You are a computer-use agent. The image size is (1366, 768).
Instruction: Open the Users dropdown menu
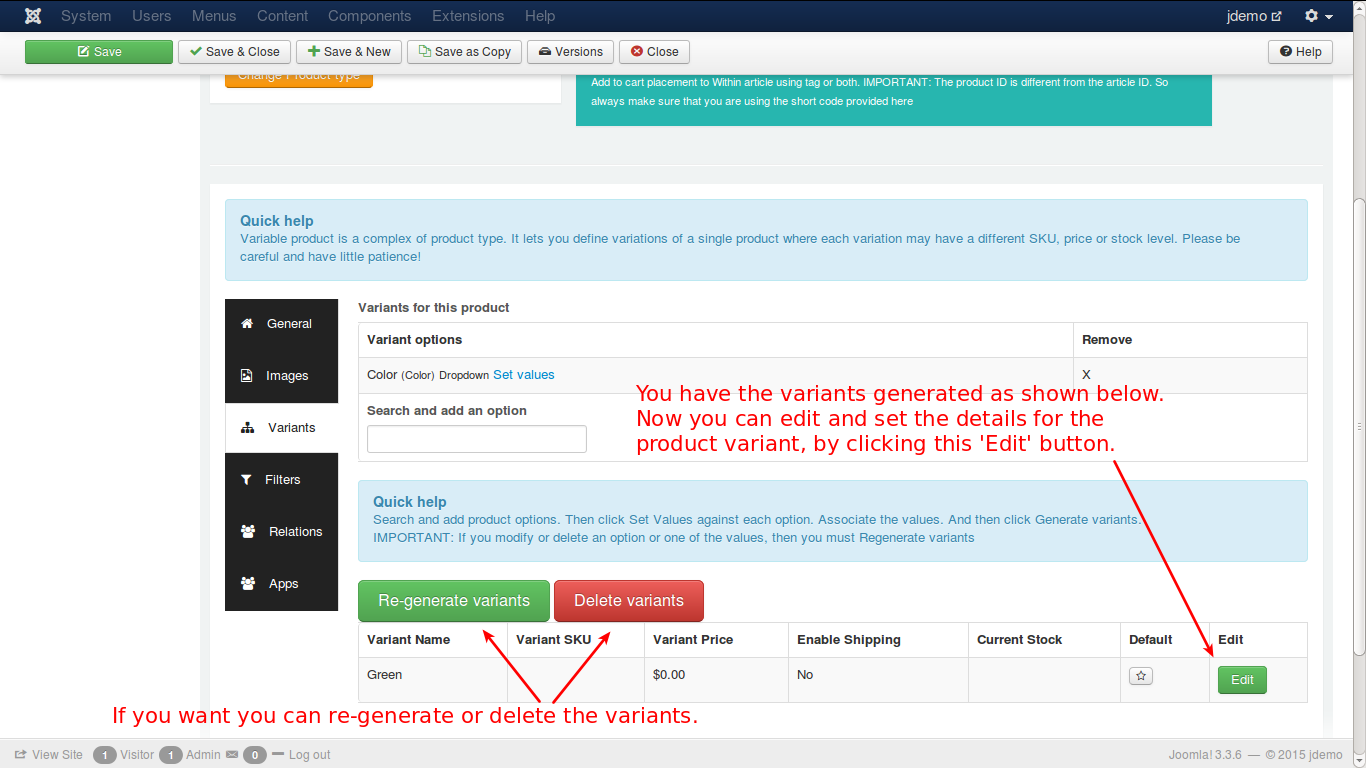[151, 16]
